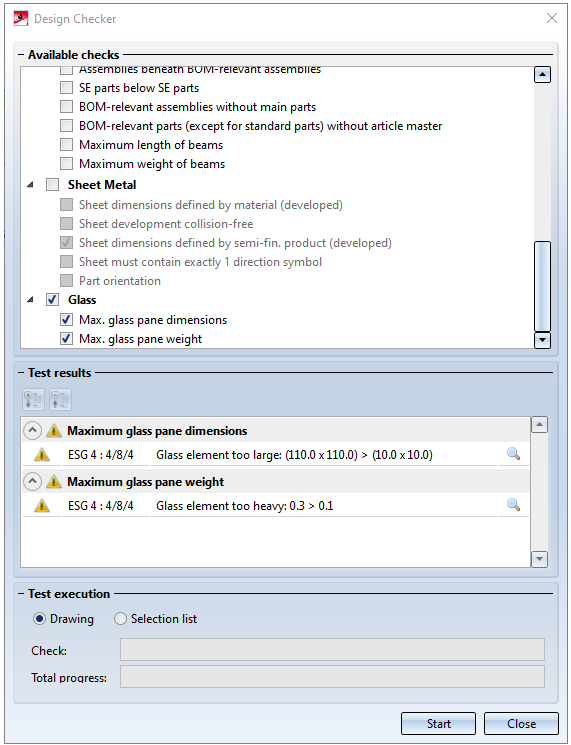Start the design check
This screenshot has width=571, height=745.
pyautogui.click(x=438, y=724)
